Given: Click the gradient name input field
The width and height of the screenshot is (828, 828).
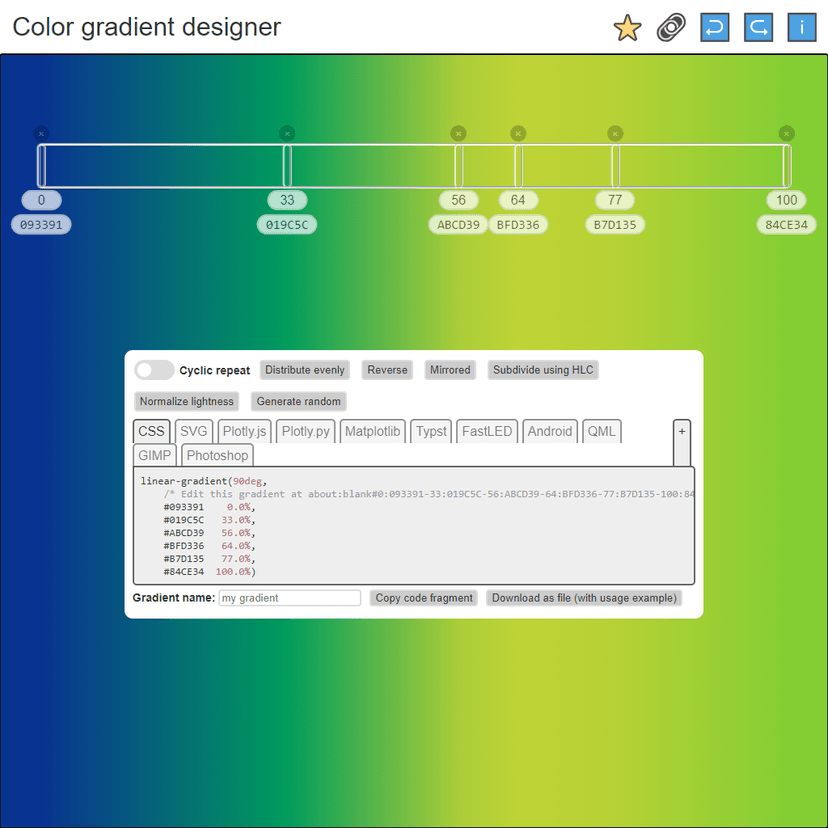Looking at the screenshot, I should [289, 597].
